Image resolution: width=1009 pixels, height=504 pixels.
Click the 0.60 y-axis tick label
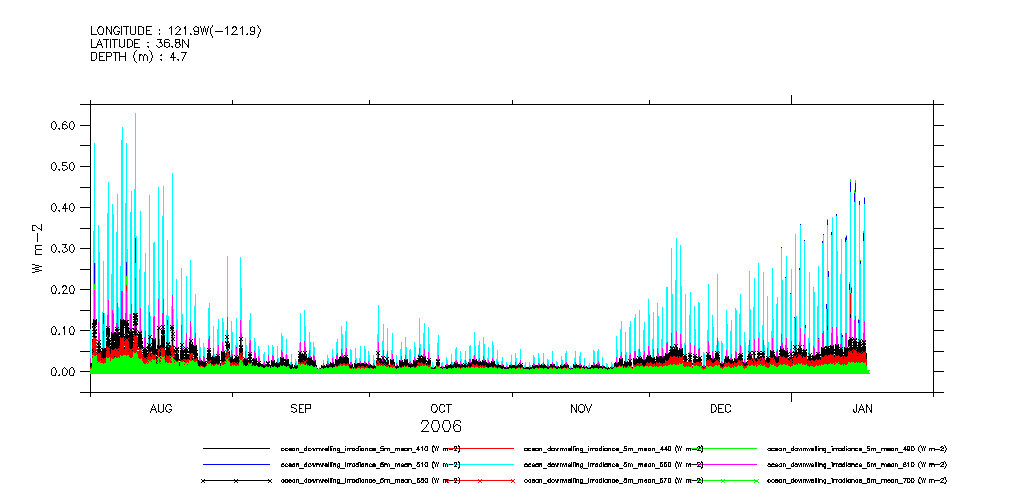[63, 125]
